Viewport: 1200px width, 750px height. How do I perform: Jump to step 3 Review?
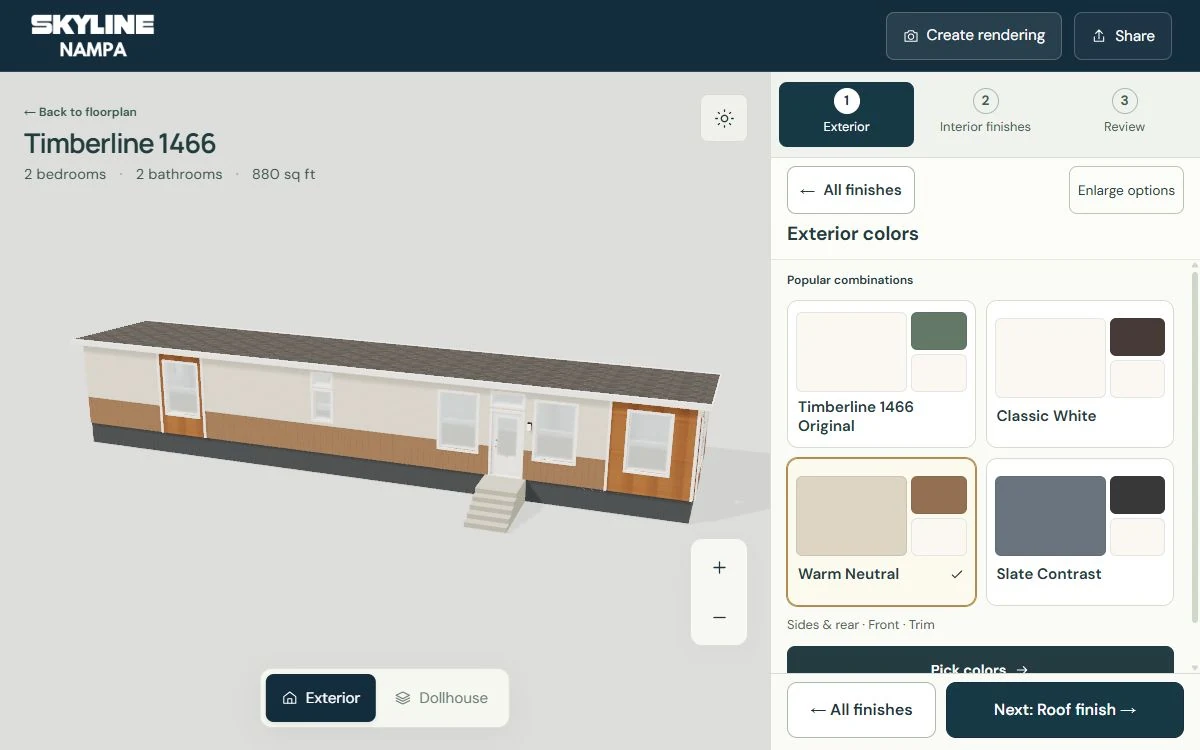coord(1124,114)
